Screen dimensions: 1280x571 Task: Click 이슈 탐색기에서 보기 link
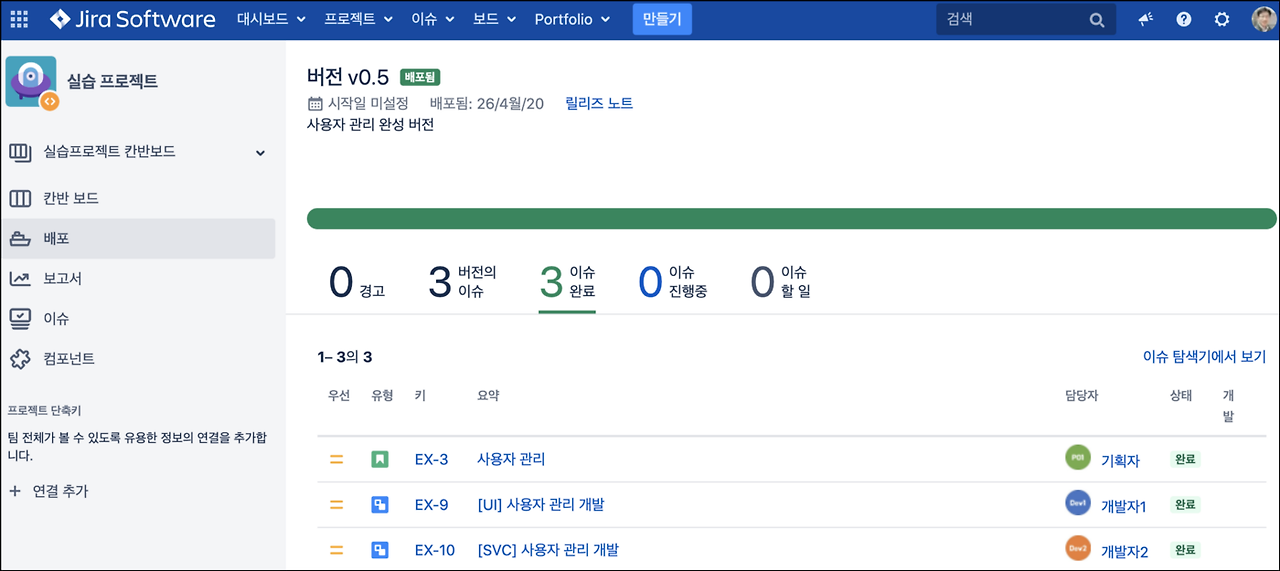1204,356
